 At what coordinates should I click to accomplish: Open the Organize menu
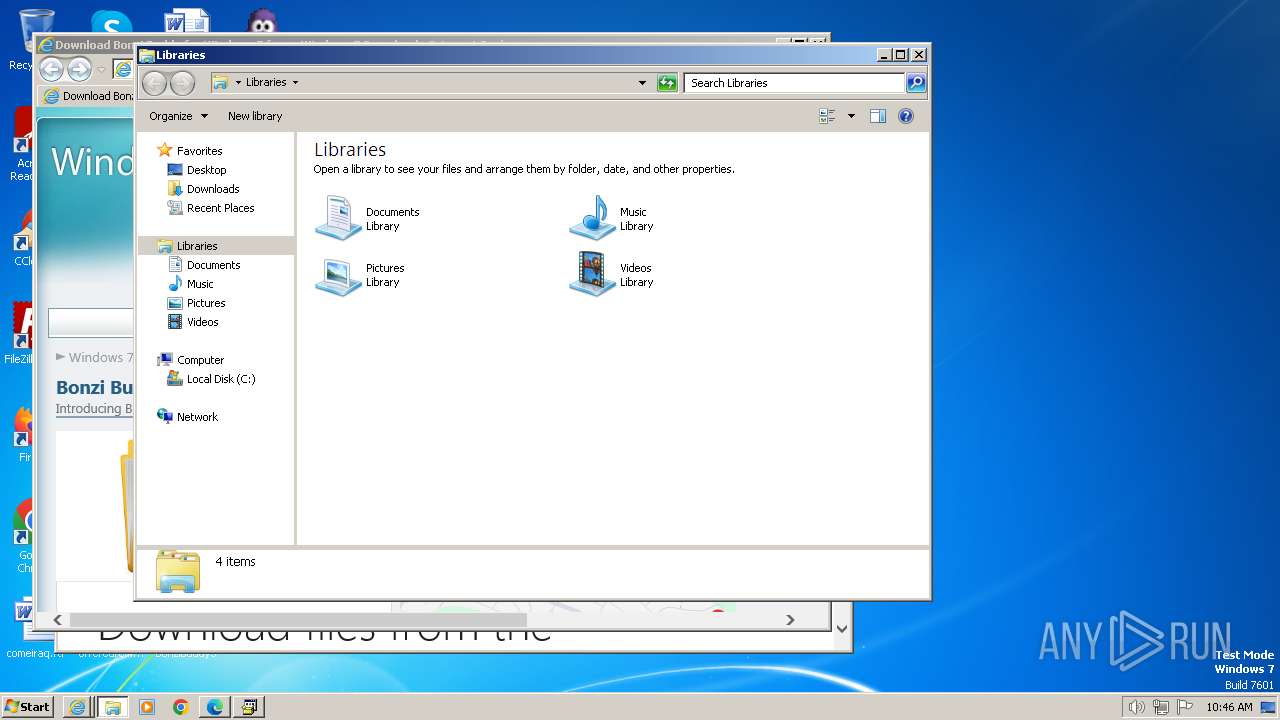tap(178, 116)
